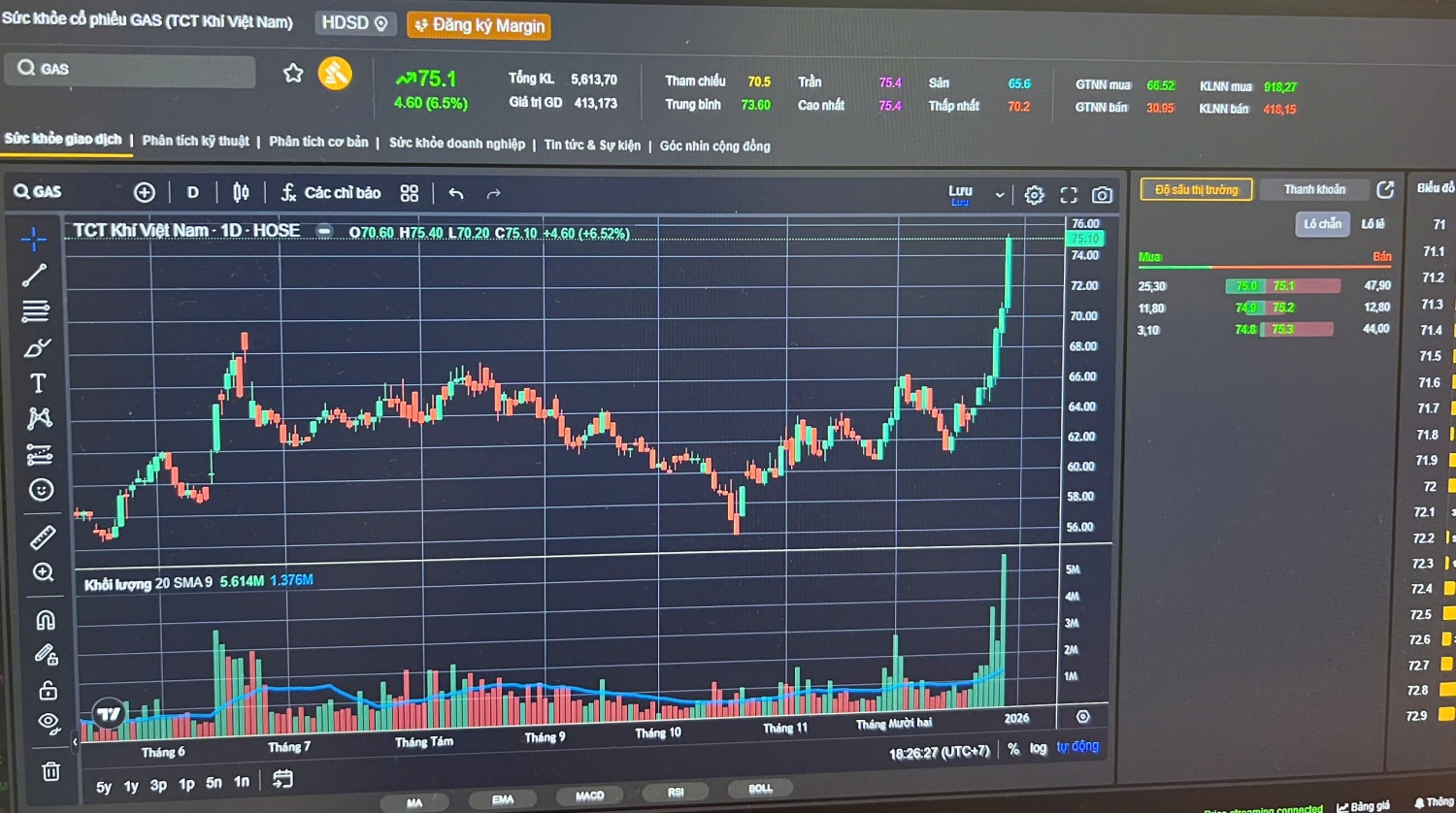The image size is (1456, 813).
Task: Open the Các chỉ báo indicators menu
Action: 331,193
